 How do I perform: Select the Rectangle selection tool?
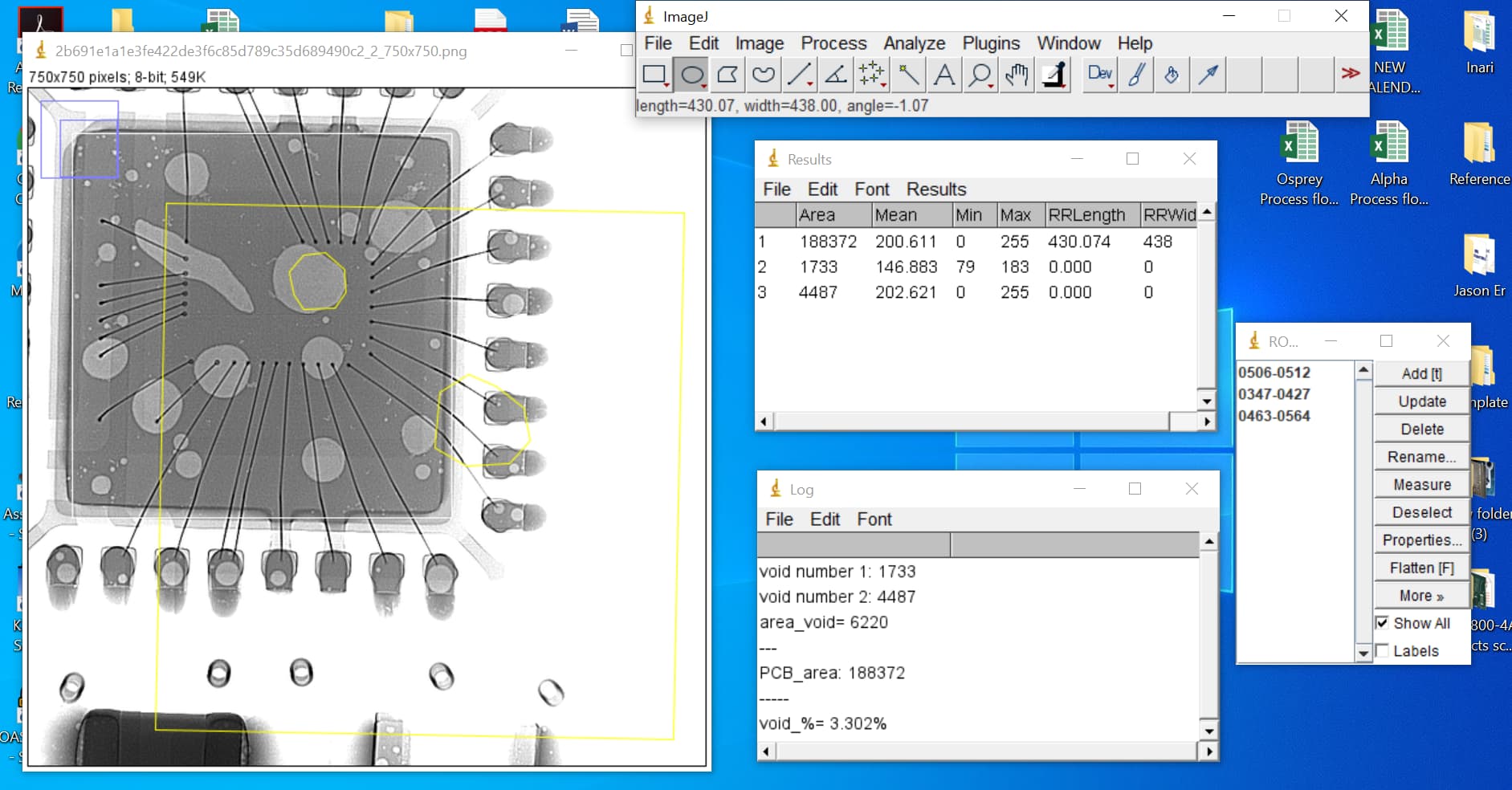[x=652, y=75]
